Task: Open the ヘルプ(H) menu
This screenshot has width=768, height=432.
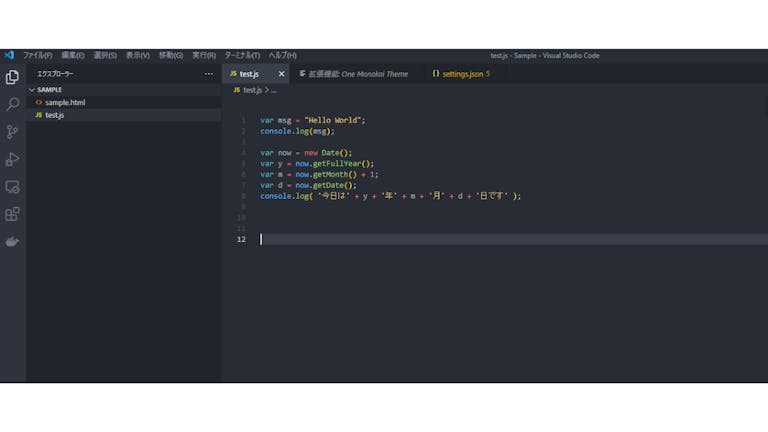Action: (283, 55)
